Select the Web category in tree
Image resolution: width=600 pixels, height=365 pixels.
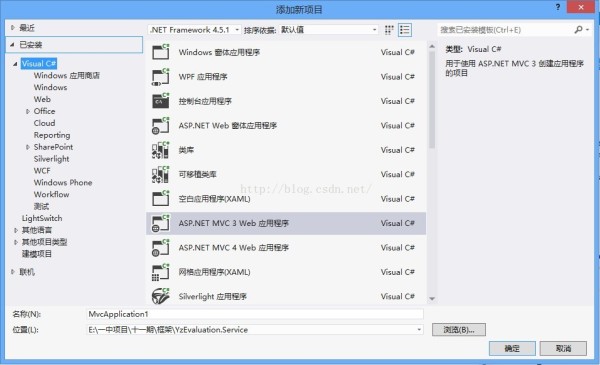click(x=42, y=99)
